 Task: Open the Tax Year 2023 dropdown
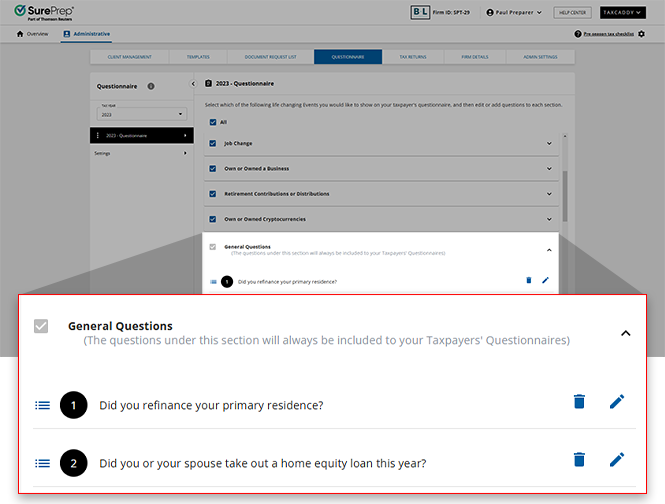tap(142, 114)
